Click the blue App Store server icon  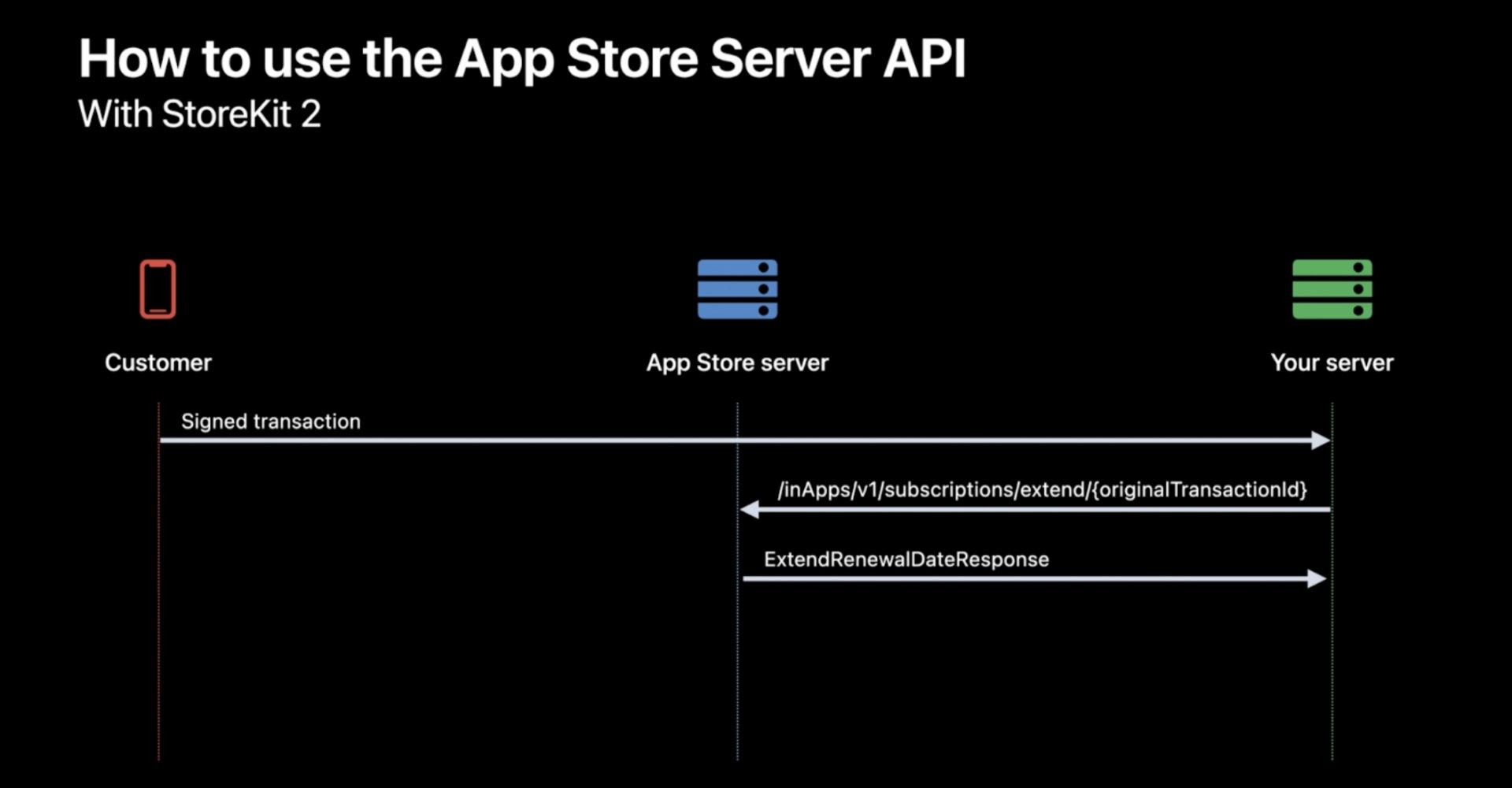point(737,290)
